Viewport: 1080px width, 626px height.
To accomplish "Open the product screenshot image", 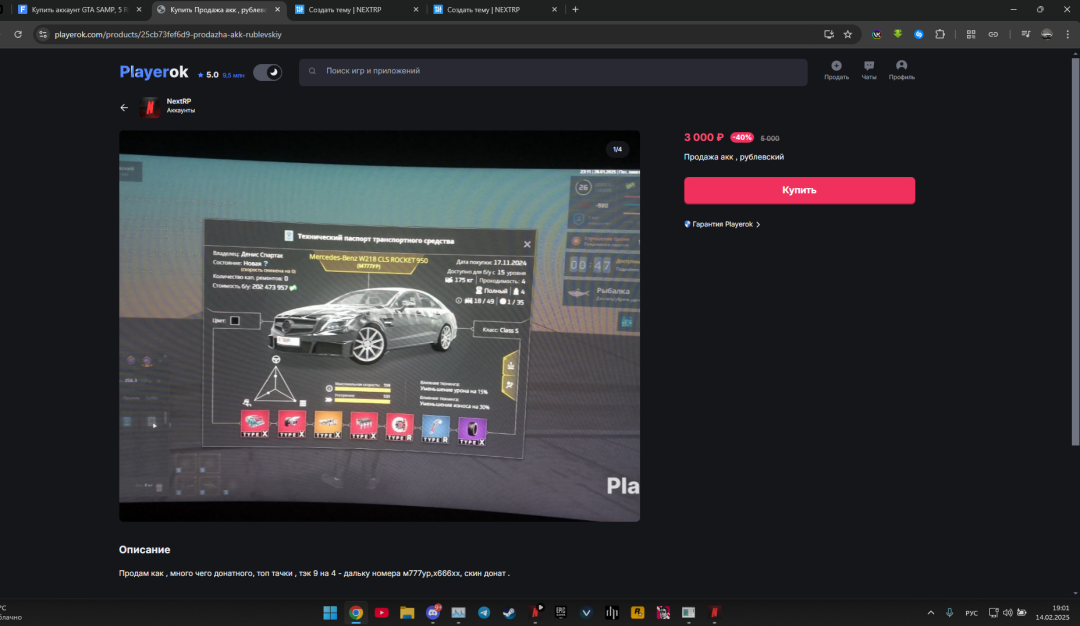I will click(x=380, y=326).
